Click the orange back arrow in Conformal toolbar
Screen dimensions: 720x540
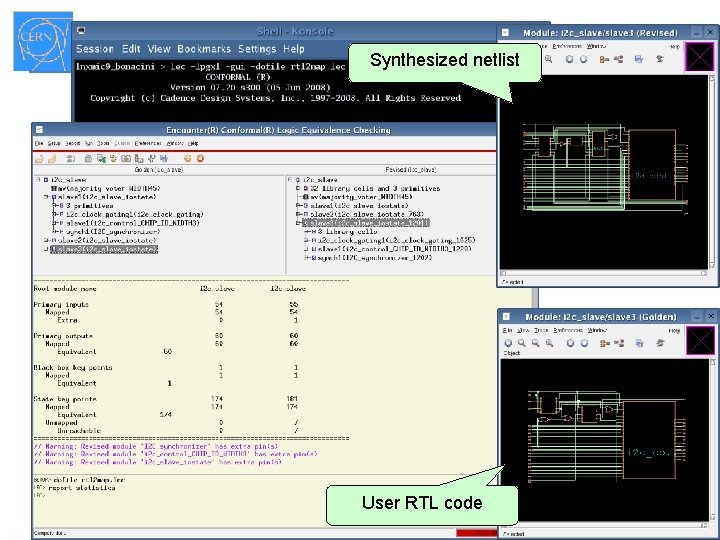click(x=187, y=159)
